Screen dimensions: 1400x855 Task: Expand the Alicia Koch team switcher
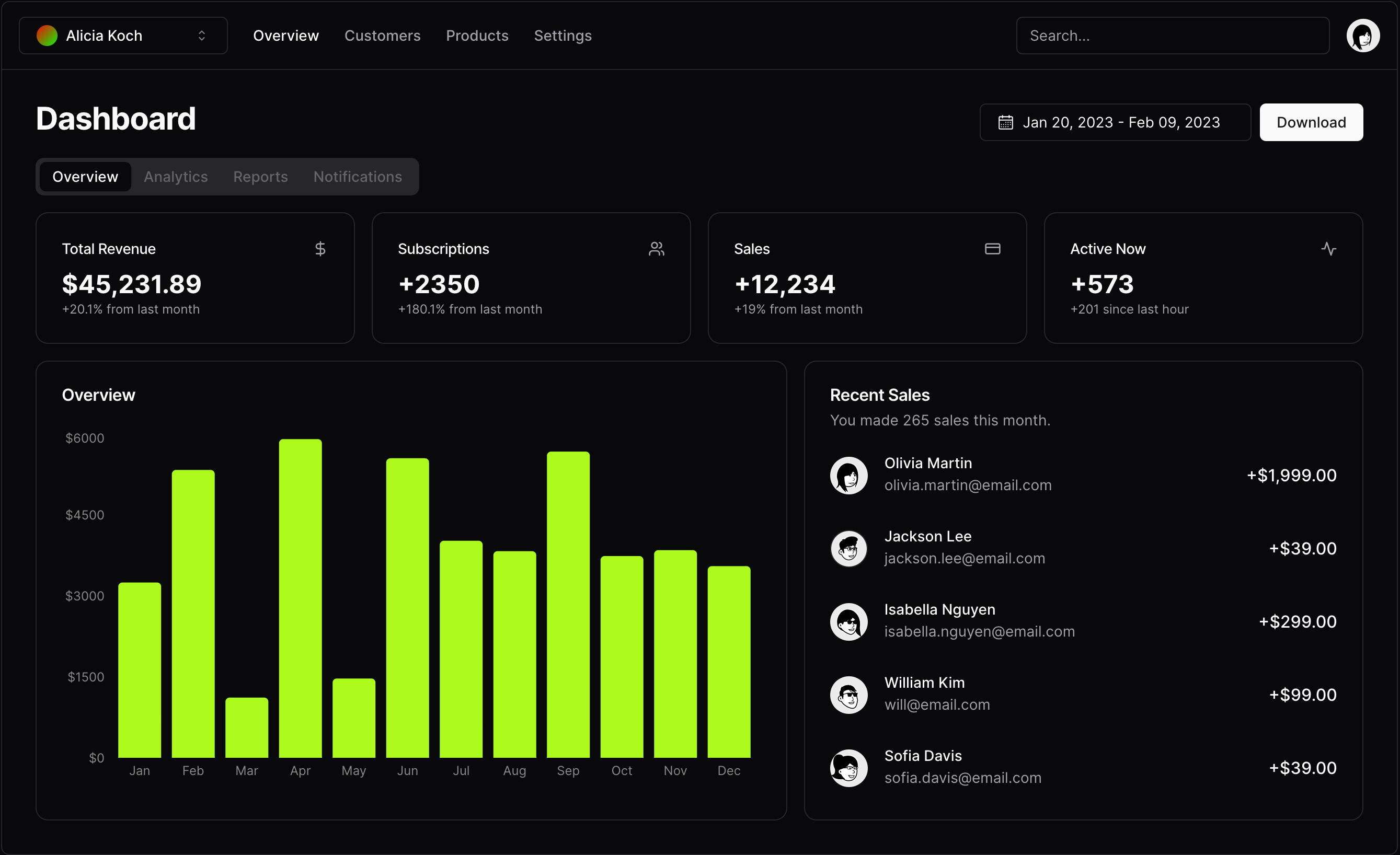[122, 35]
